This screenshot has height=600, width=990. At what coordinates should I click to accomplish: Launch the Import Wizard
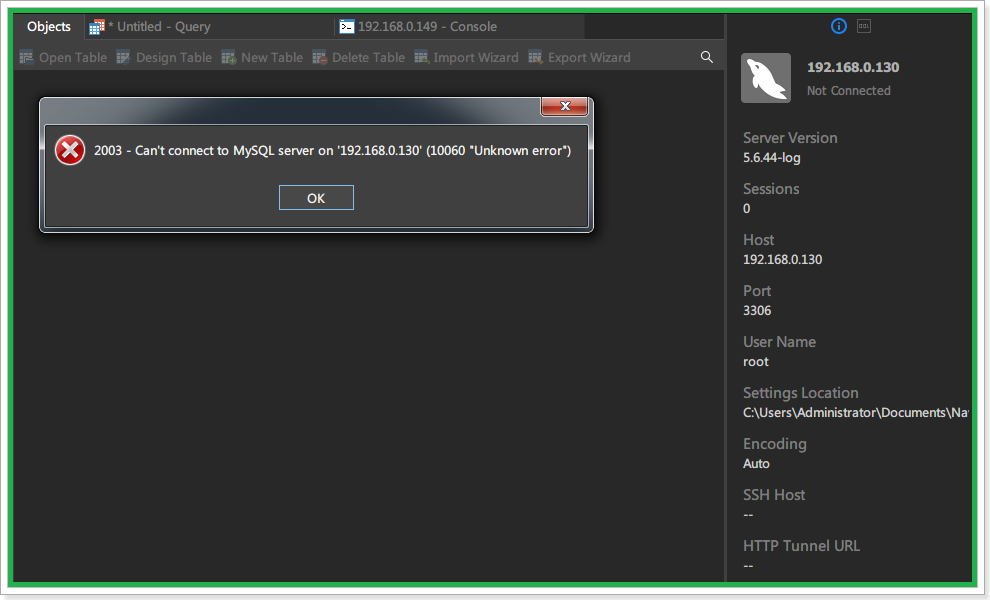click(466, 57)
